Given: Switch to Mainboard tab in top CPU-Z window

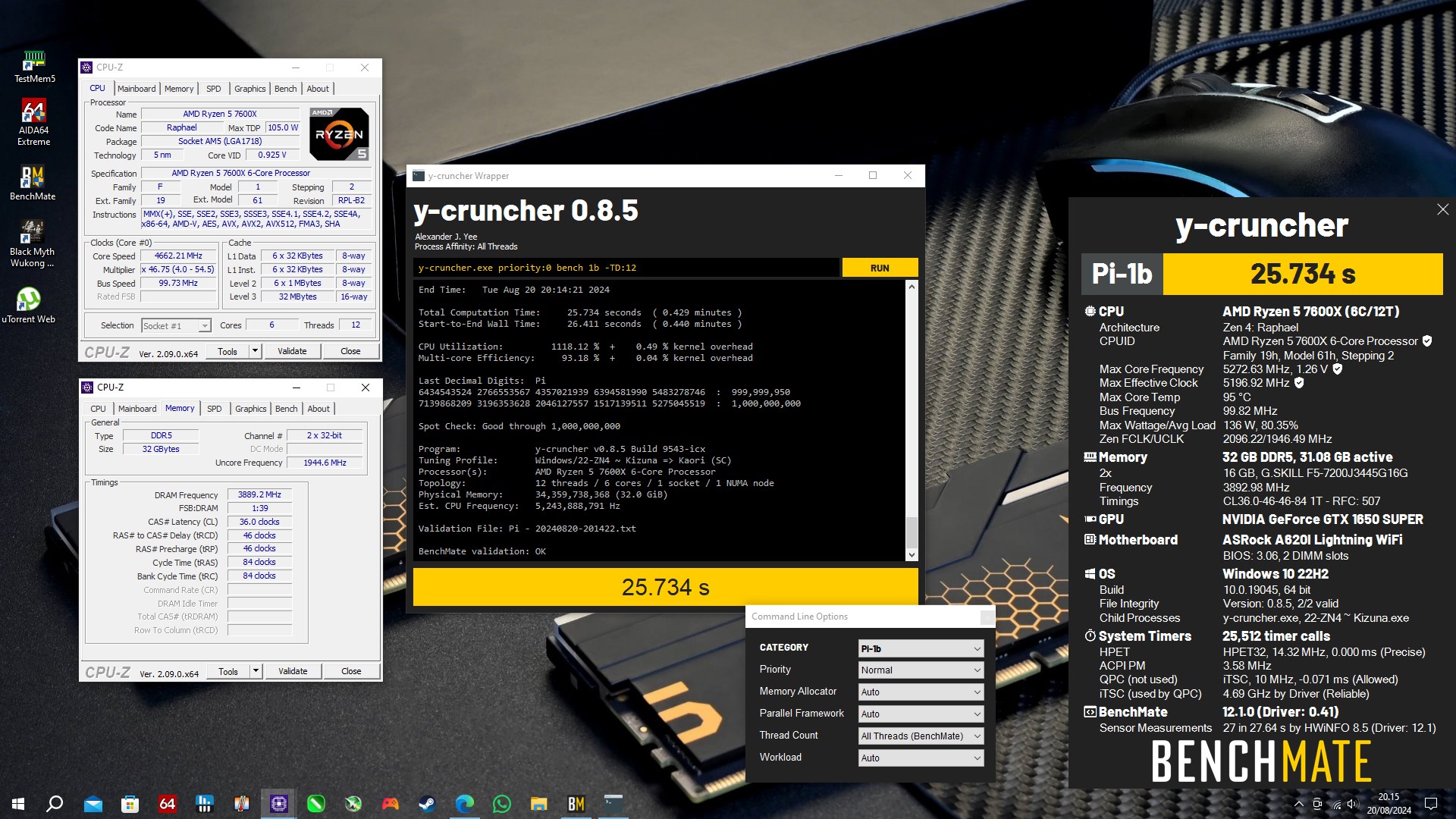Looking at the screenshot, I should click(136, 89).
